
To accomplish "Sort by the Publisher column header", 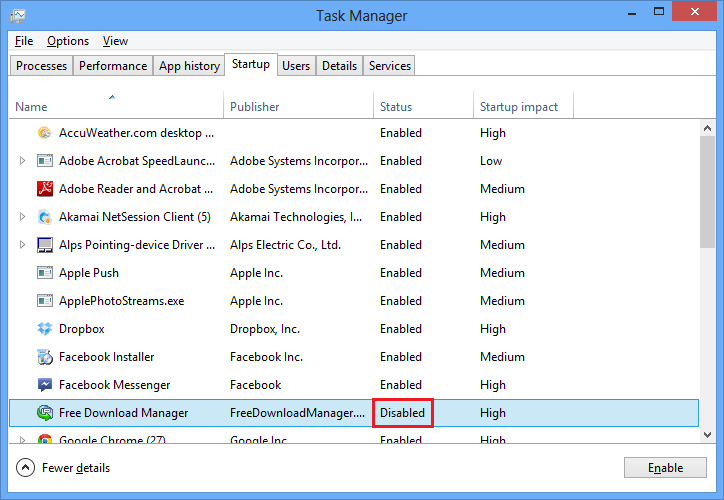I will click(x=298, y=106).
